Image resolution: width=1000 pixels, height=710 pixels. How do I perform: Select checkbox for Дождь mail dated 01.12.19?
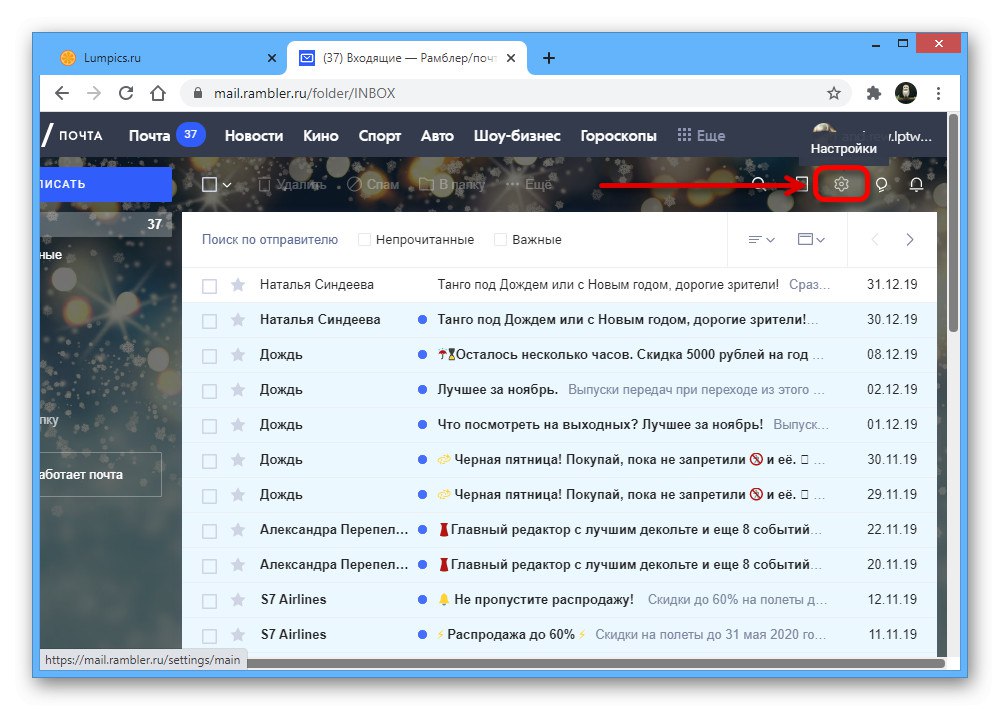click(x=209, y=426)
